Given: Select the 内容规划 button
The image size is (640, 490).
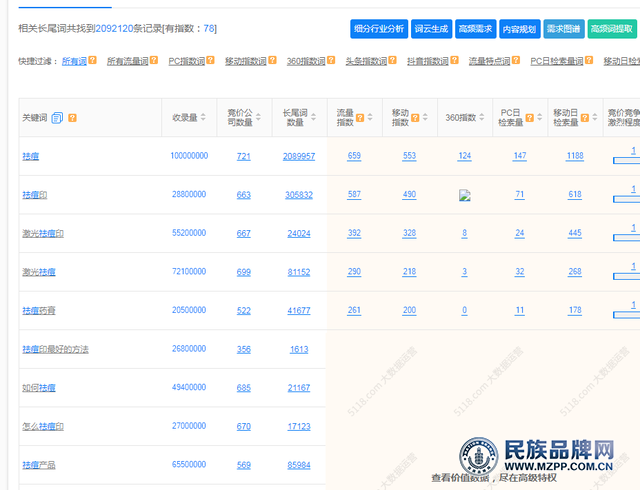Looking at the screenshot, I should (520, 29).
